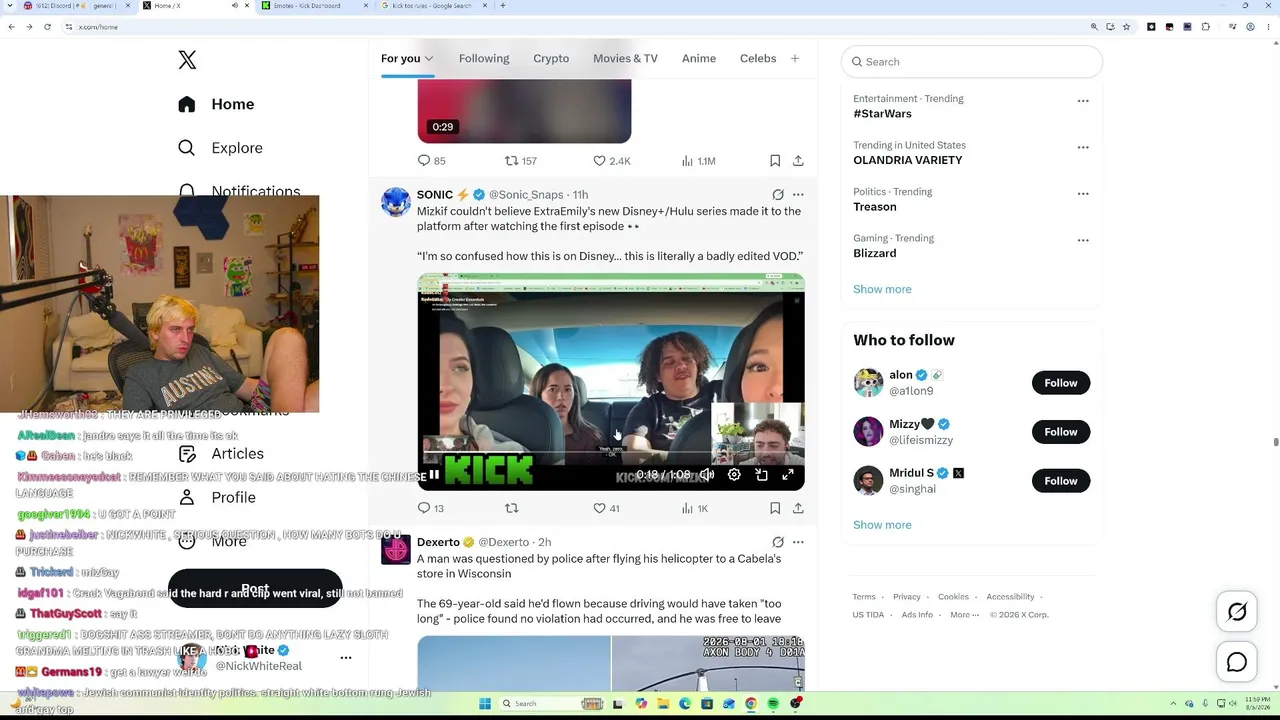Like the SONIC post with 41 likes
This screenshot has width=1280, height=720.
[607, 508]
